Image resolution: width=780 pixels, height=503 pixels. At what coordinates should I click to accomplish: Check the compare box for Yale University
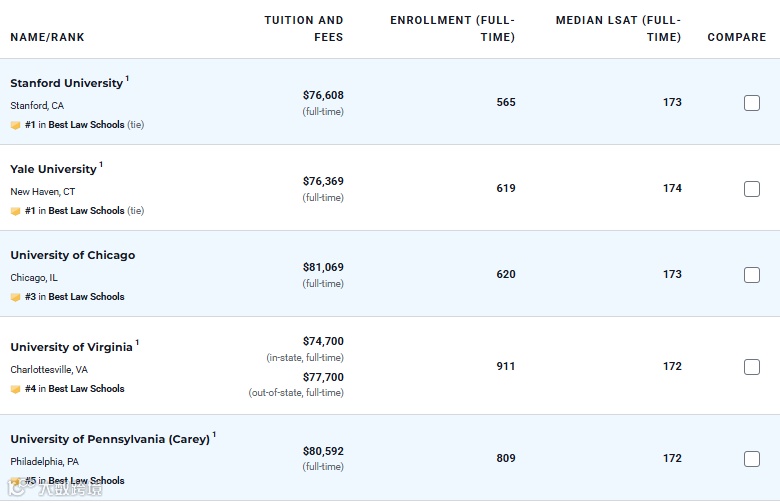point(752,189)
